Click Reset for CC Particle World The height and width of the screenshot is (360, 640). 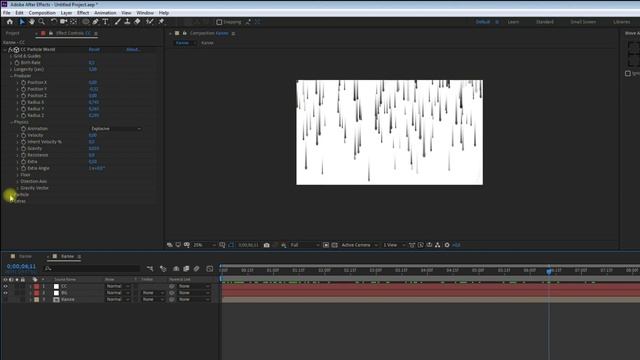[x=94, y=49]
